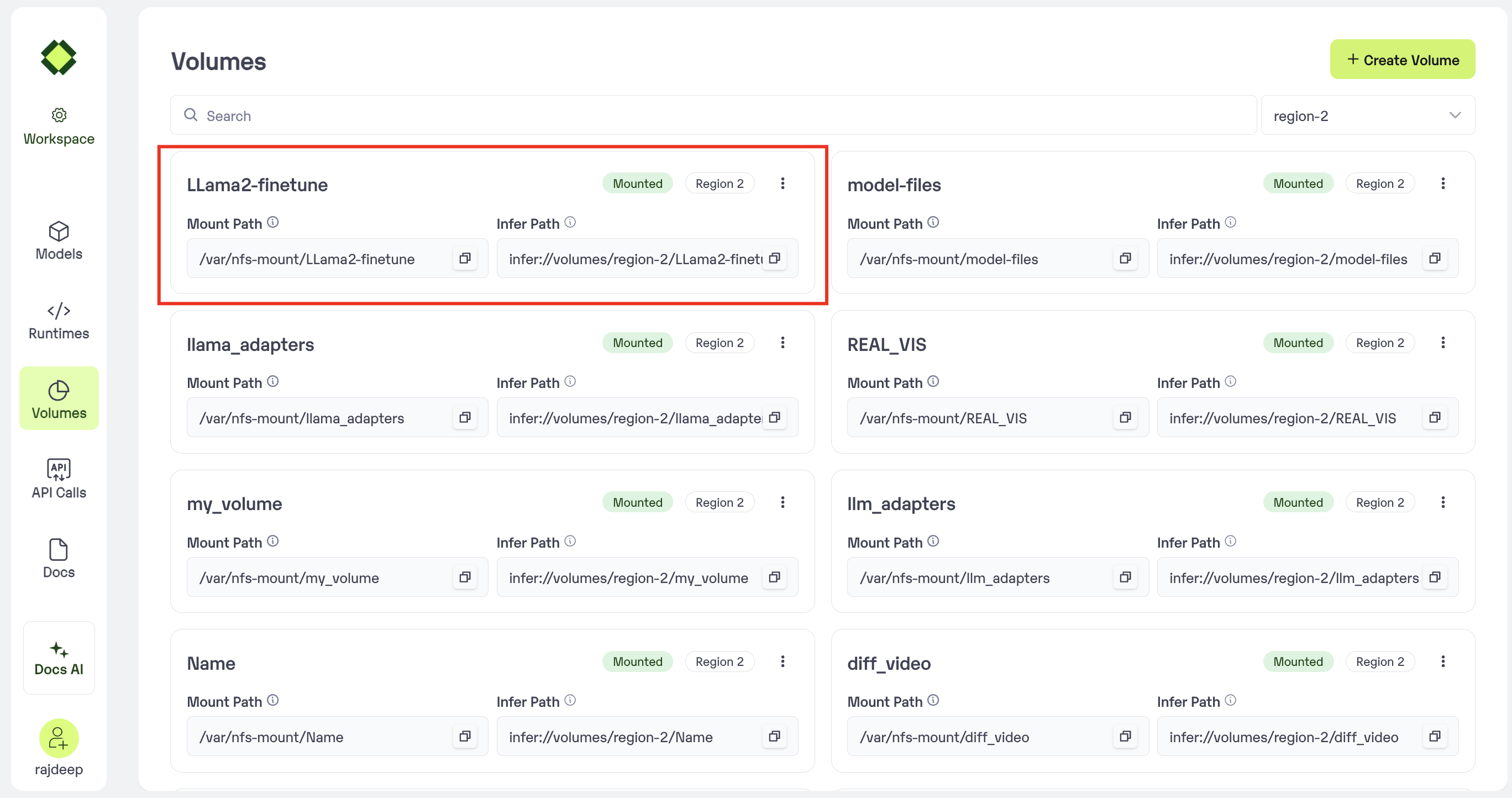Click Infer Path info icon in diff_video card

[x=1231, y=700]
